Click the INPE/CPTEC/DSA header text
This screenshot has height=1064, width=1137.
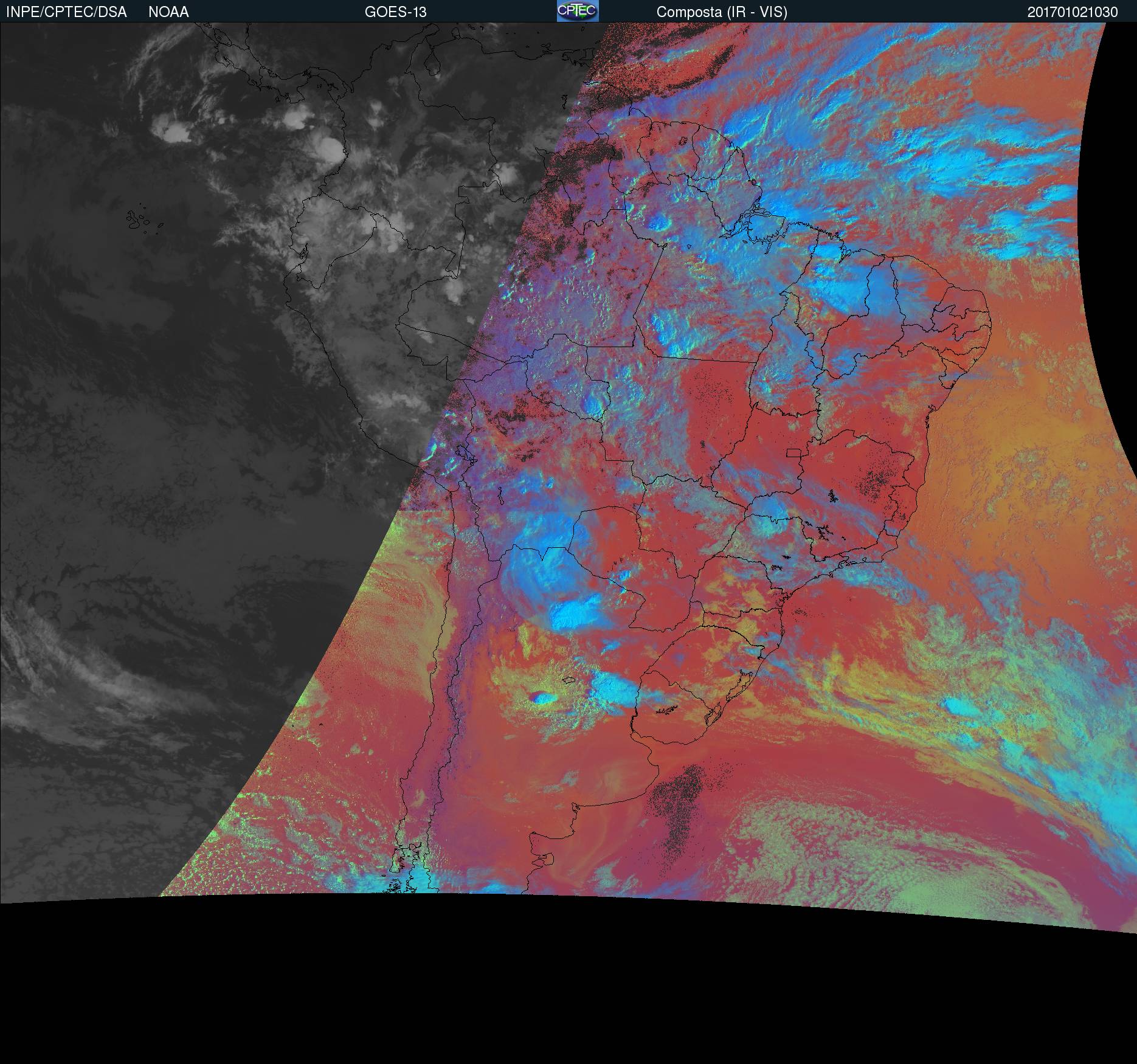[x=66, y=12]
